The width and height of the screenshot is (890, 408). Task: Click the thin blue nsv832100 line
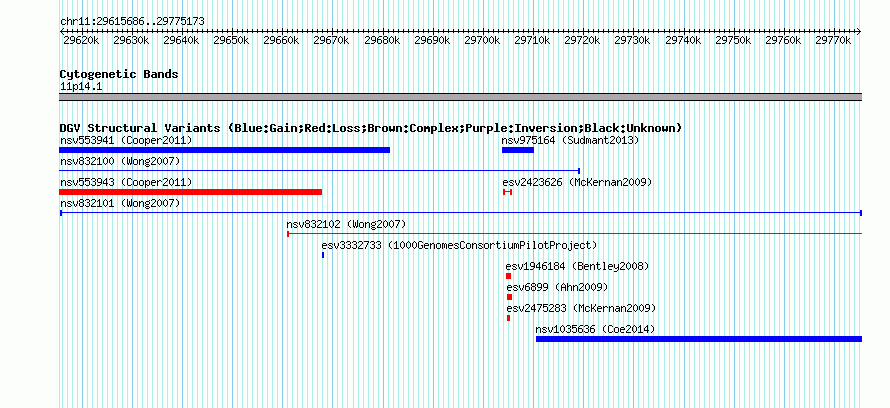320,170
